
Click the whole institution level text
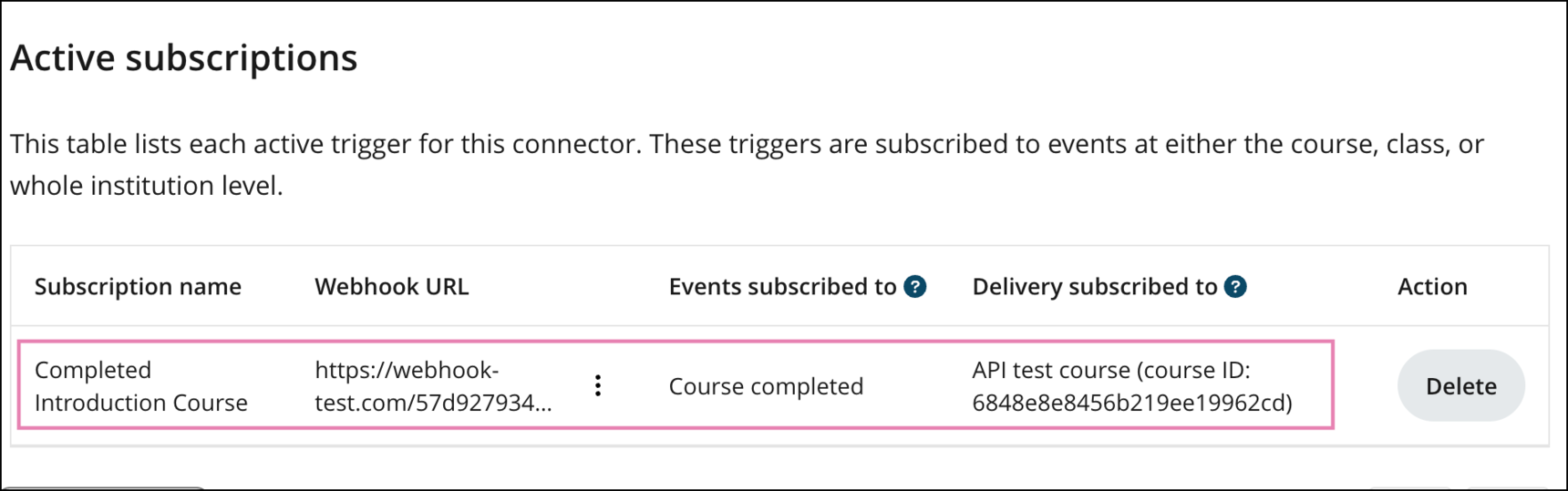(146, 186)
